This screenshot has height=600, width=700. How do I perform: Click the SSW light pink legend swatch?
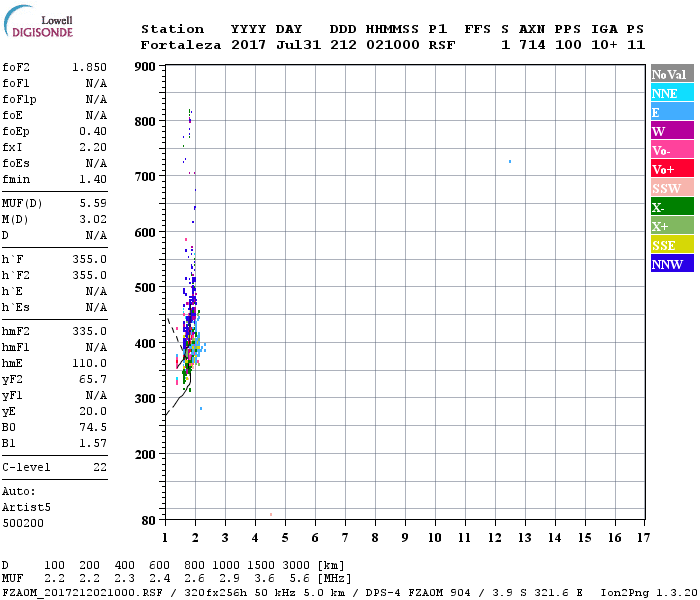[672, 188]
